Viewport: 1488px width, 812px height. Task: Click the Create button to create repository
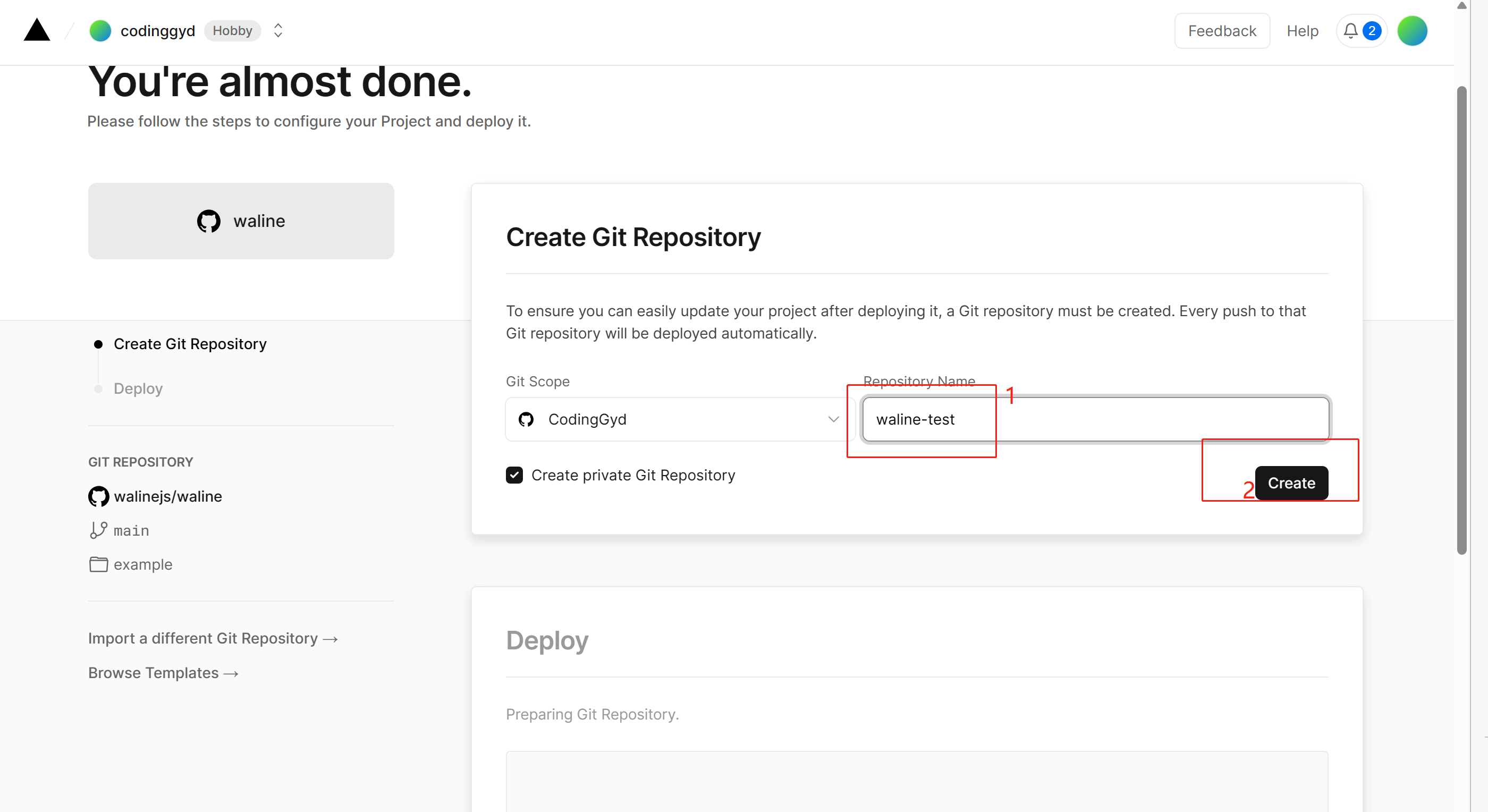pyautogui.click(x=1291, y=483)
